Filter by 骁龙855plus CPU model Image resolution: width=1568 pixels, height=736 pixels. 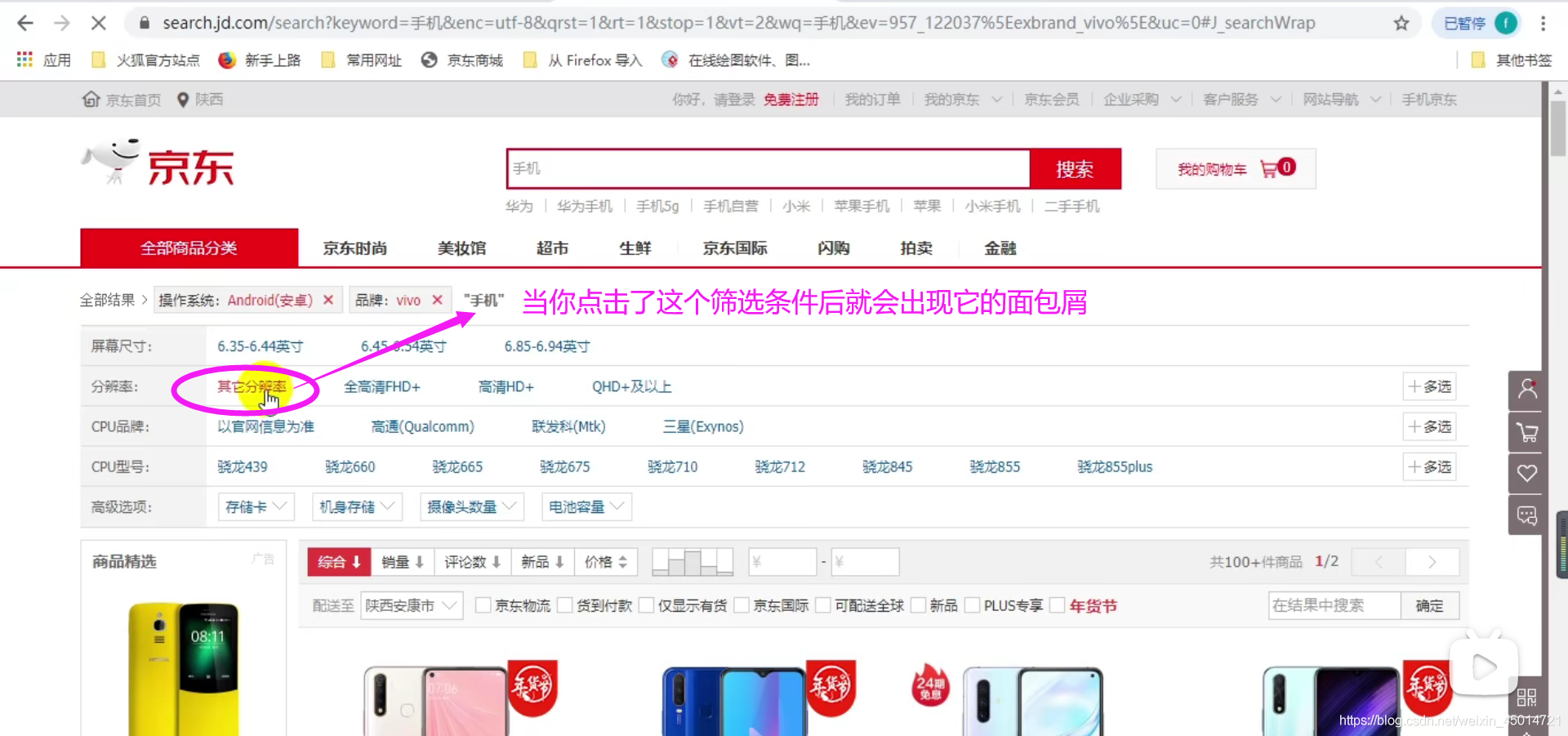1115,466
